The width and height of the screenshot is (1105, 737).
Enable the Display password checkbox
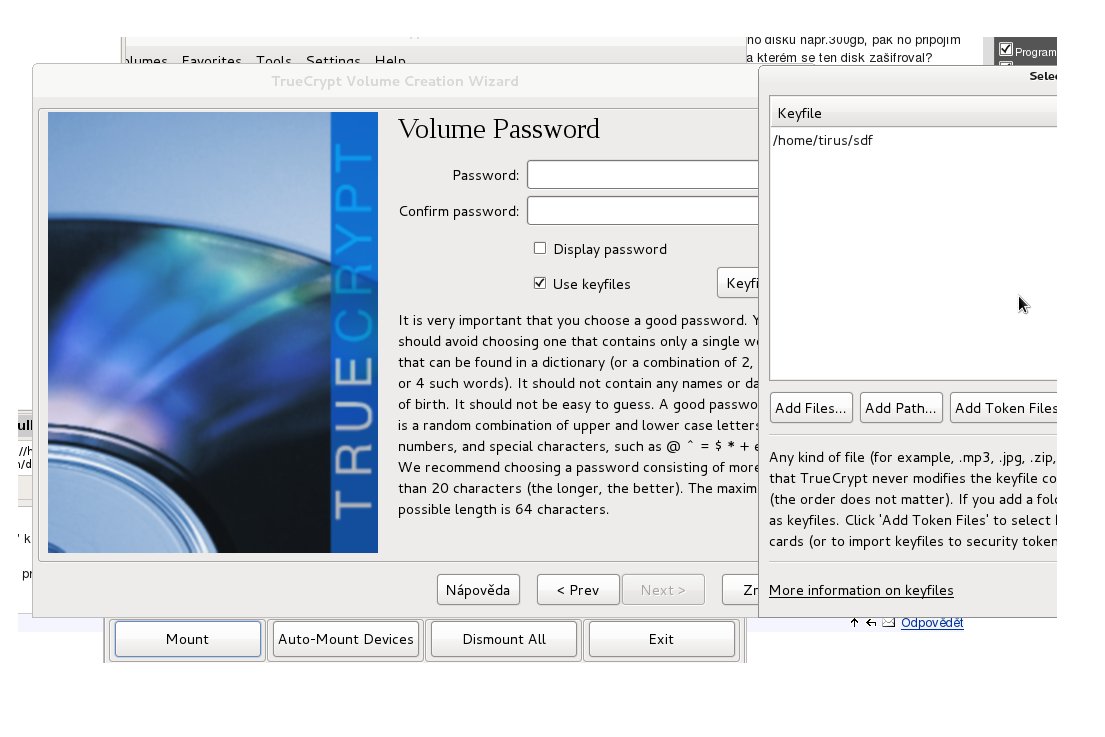click(540, 248)
